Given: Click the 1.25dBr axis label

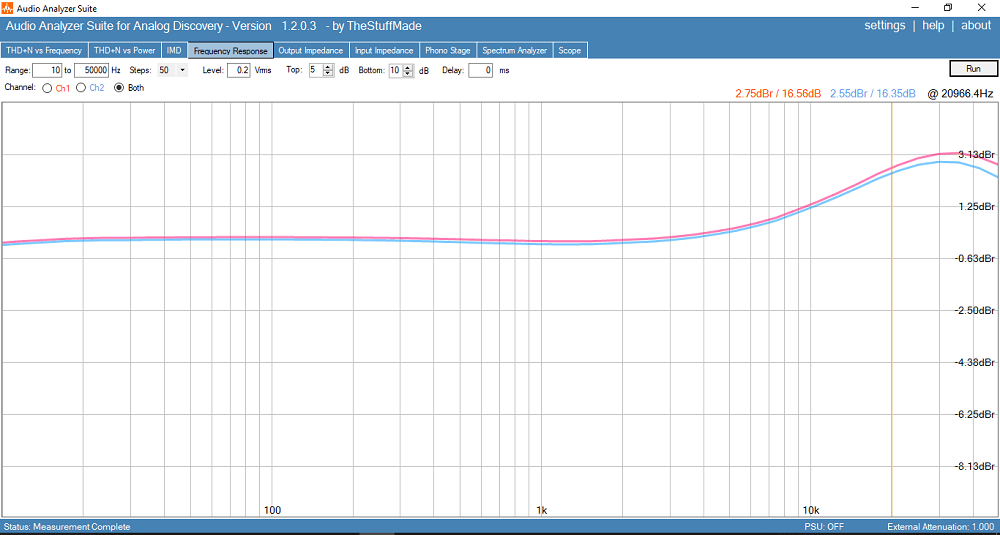Looking at the screenshot, I should [976, 207].
